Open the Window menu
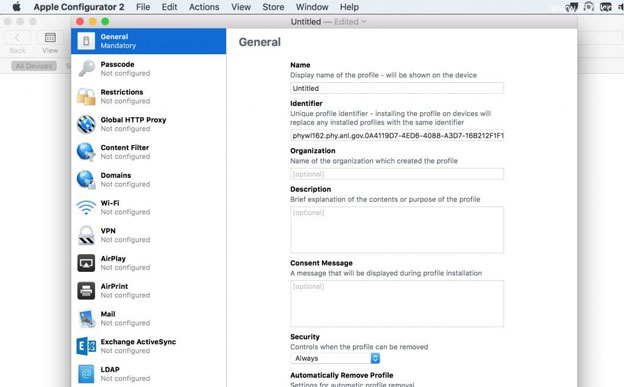 coord(312,7)
